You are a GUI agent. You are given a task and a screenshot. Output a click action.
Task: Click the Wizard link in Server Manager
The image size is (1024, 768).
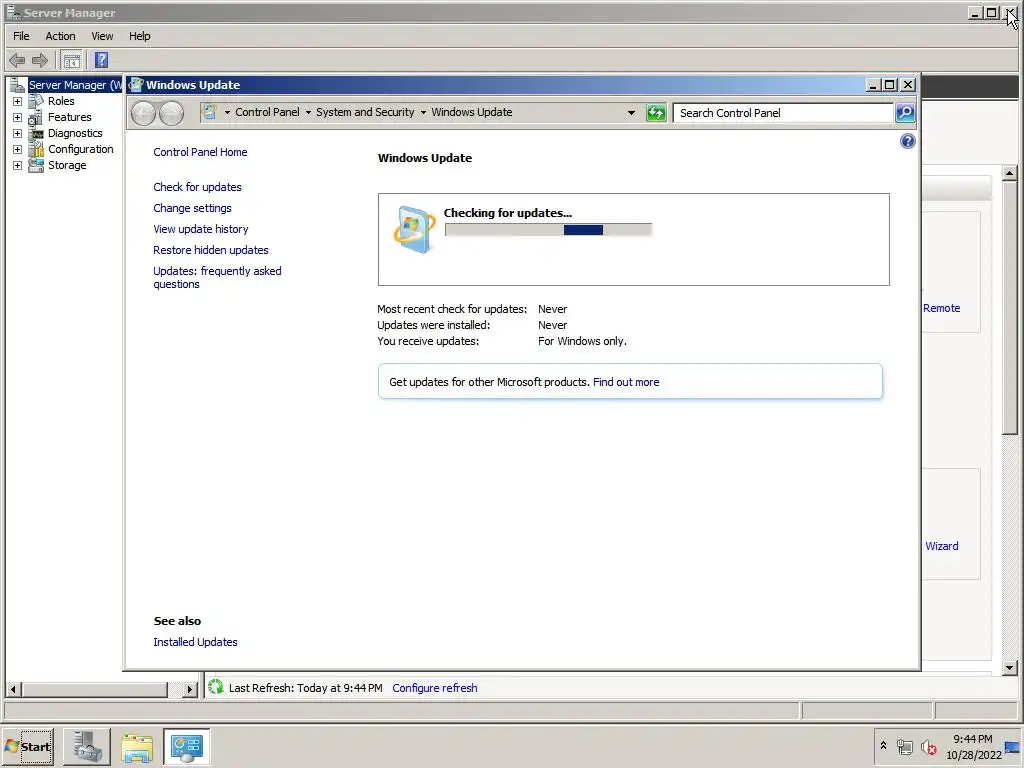click(x=941, y=546)
